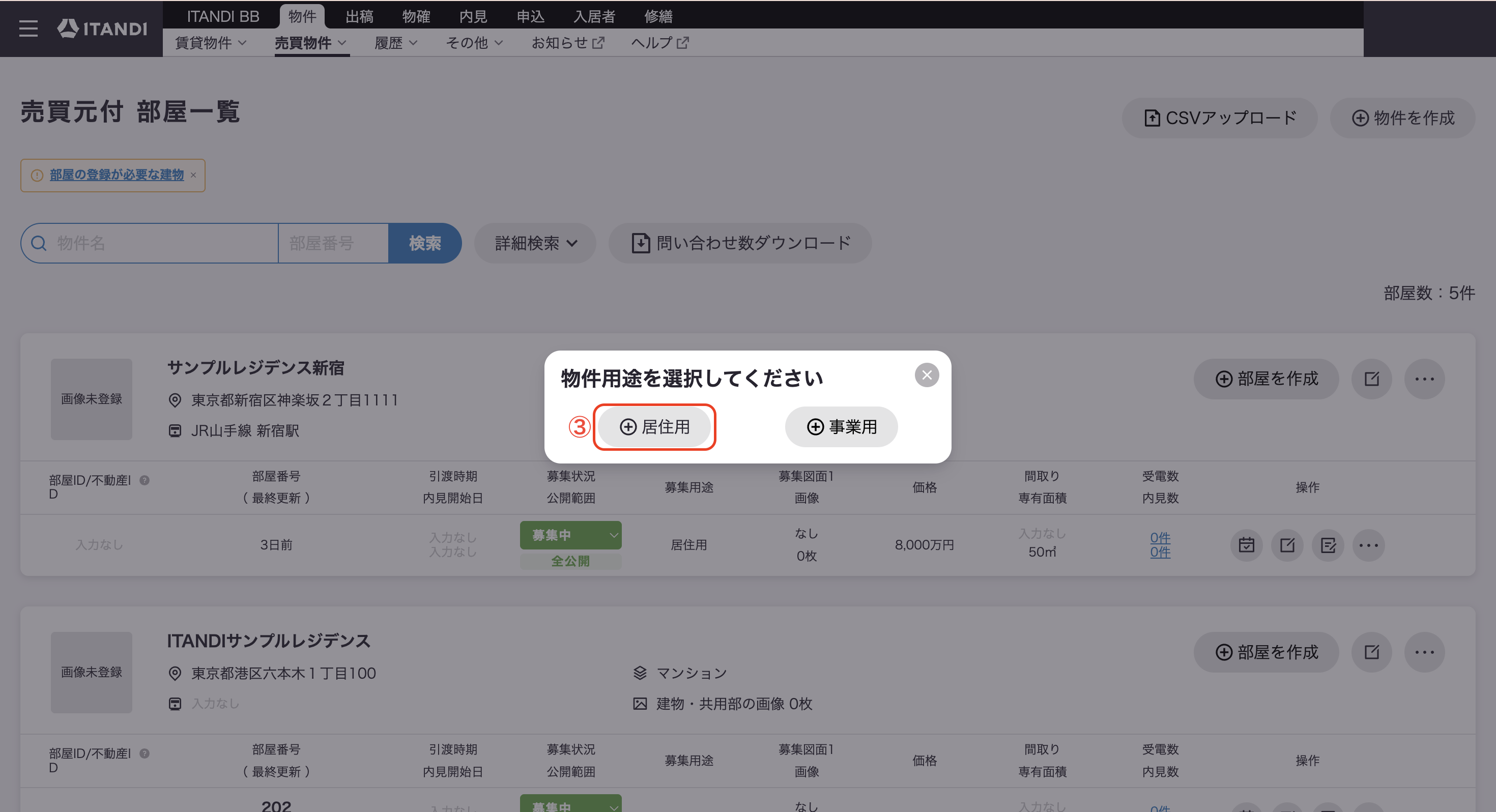Click the ITANDI logo
This screenshot has height=812, width=1496.
[102, 28]
